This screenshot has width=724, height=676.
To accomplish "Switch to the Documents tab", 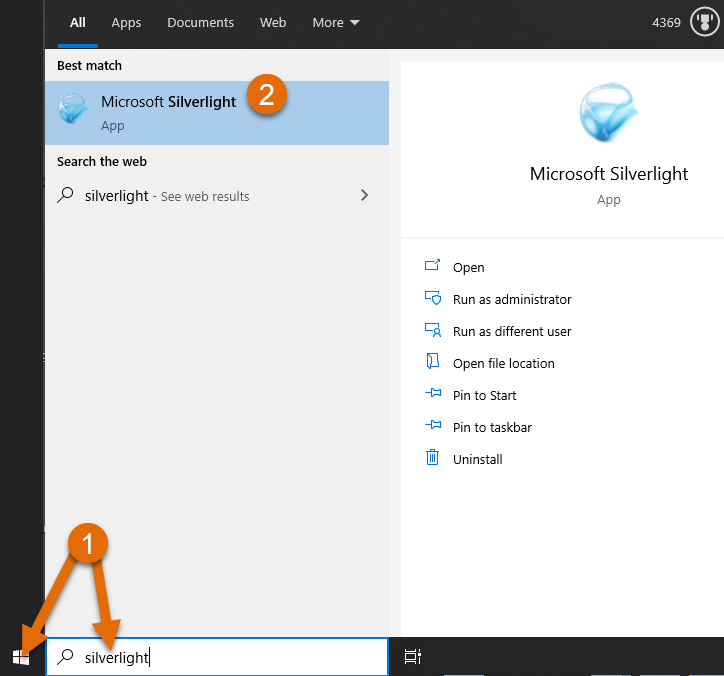I will 200,23.
